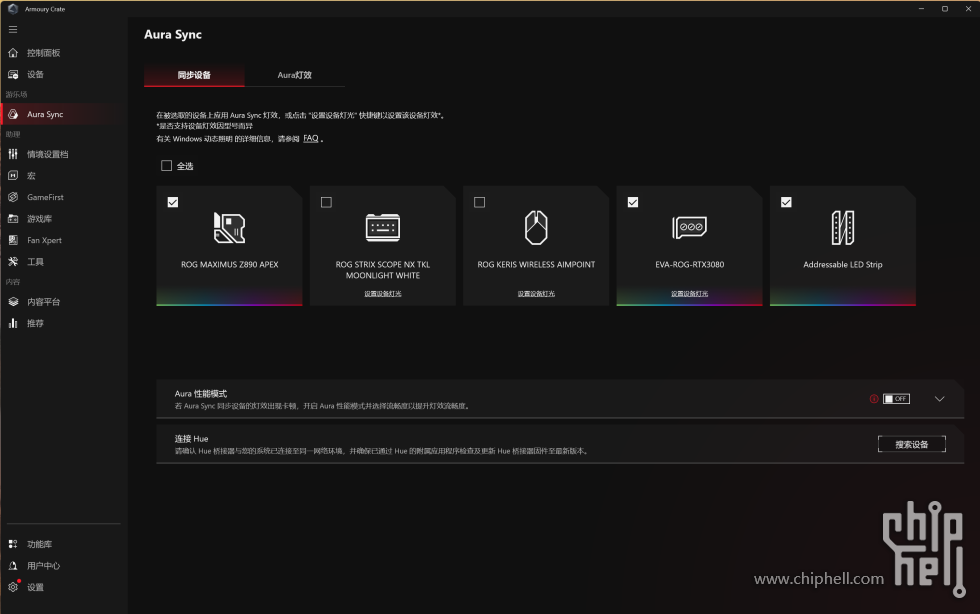Switch to the Aura灯效 tab

pyautogui.click(x=294, y=75)
